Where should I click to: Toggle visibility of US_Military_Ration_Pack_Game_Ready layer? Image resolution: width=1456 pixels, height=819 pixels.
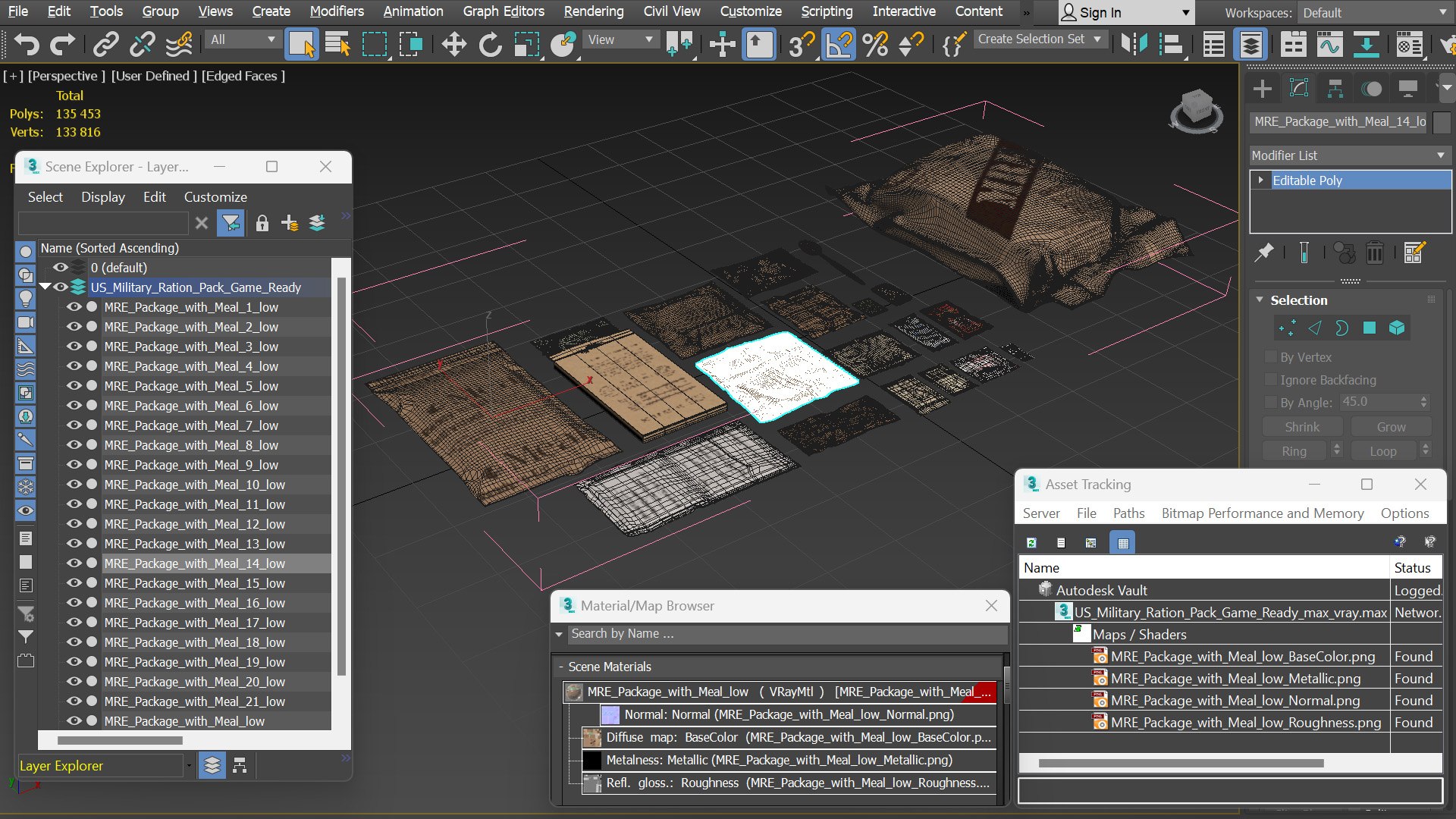tap(61, 287)
